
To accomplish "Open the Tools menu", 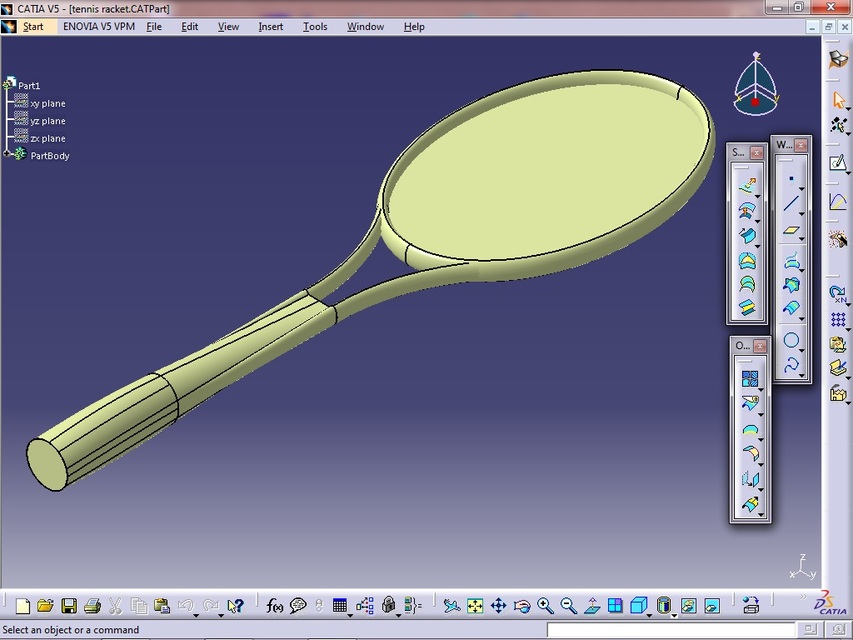I will (315, 26).
